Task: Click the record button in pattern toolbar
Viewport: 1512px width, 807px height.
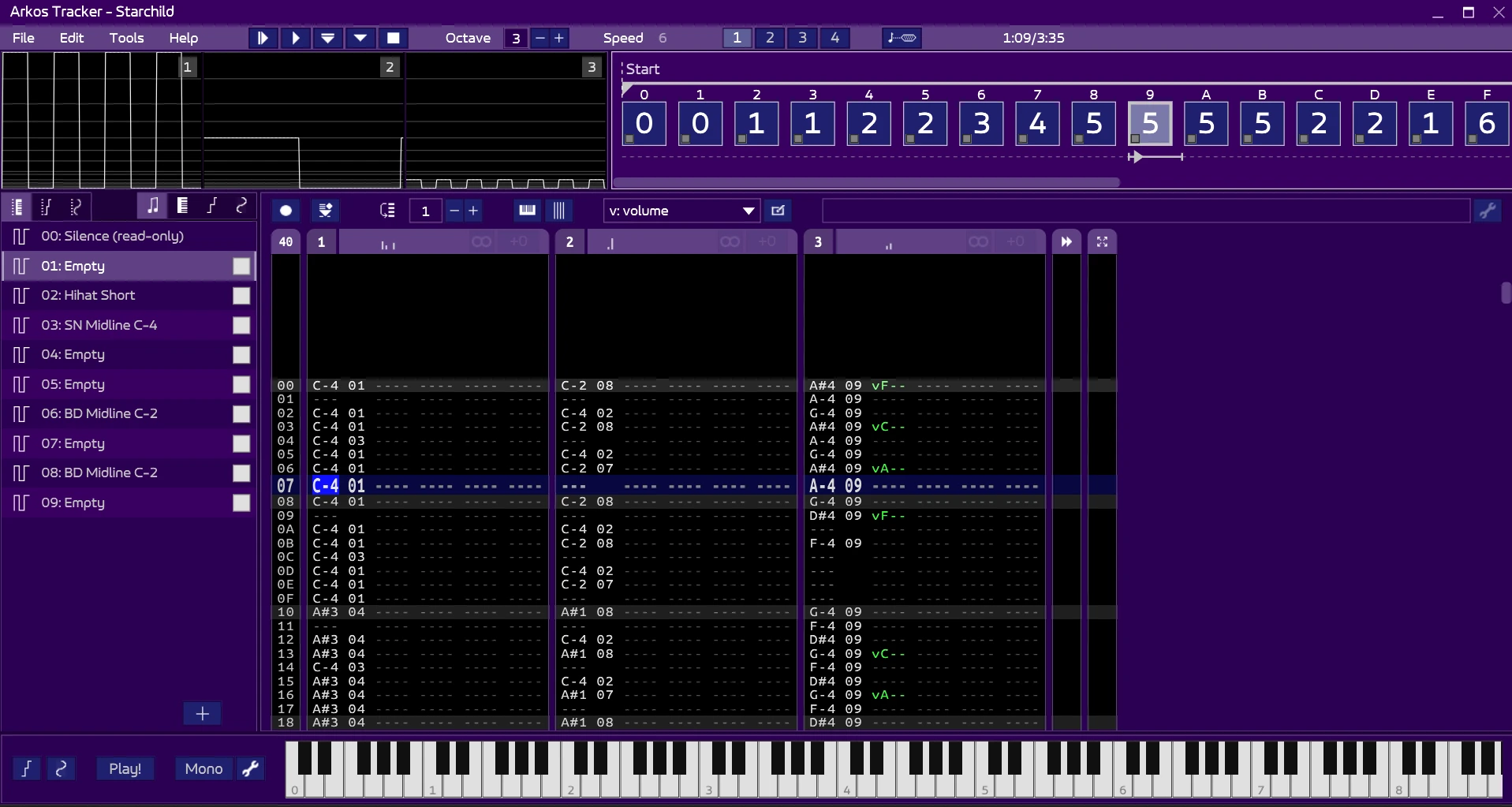Action: point(286,211)
